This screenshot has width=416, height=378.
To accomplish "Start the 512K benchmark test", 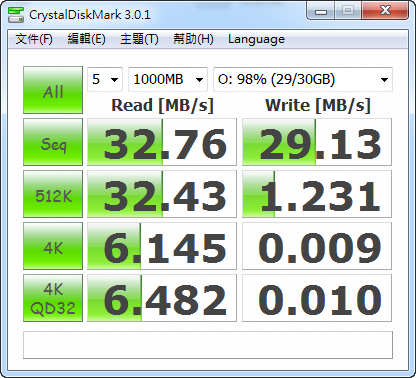I will [53, 194].
